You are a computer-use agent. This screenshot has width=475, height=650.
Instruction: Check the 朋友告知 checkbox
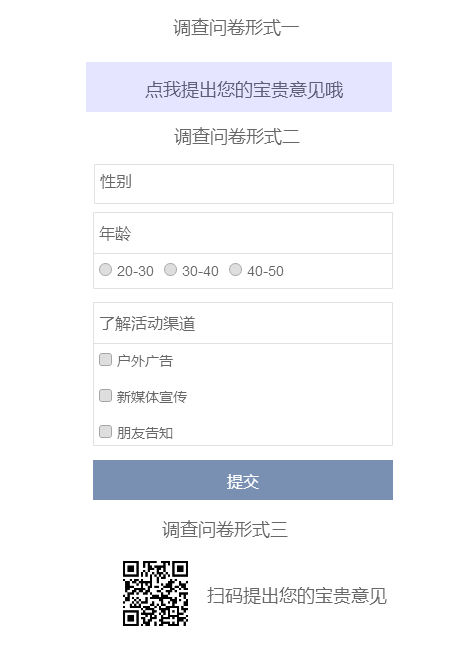click(x=105, y=432)
